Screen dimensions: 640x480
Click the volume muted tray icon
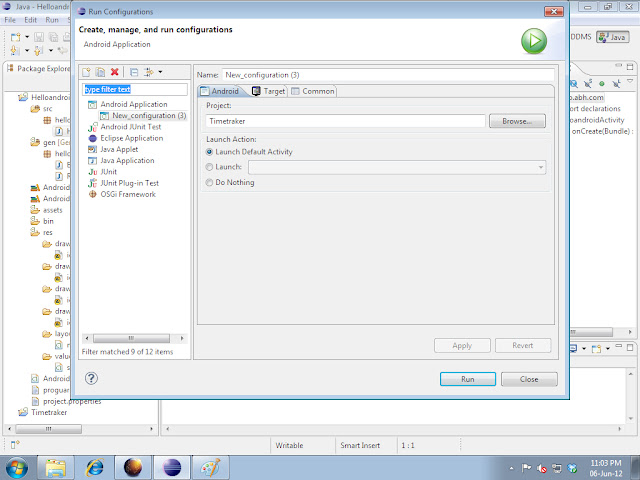pyautogui.click(x=542, y=469)
